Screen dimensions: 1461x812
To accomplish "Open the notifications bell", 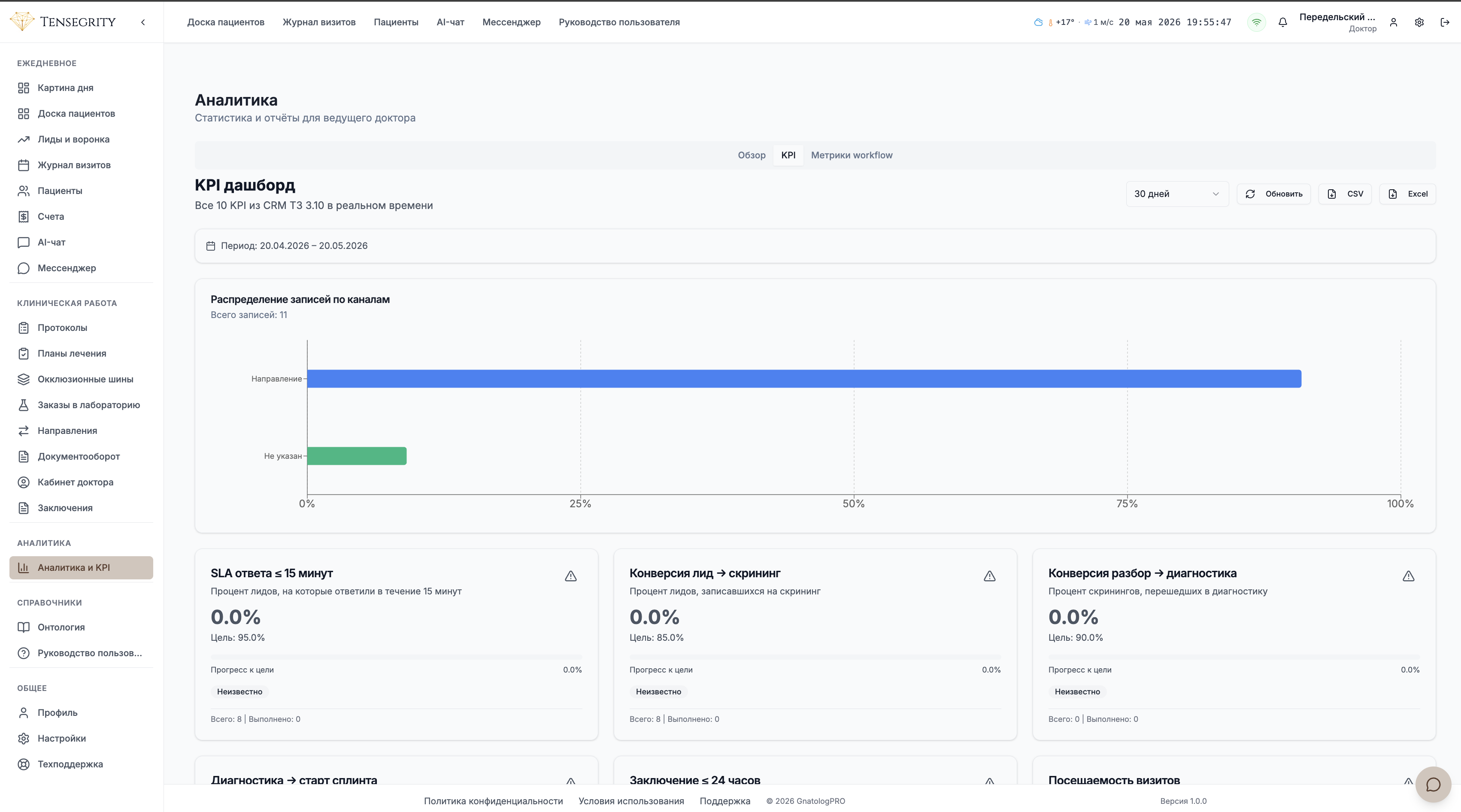I will (1282, 22).
